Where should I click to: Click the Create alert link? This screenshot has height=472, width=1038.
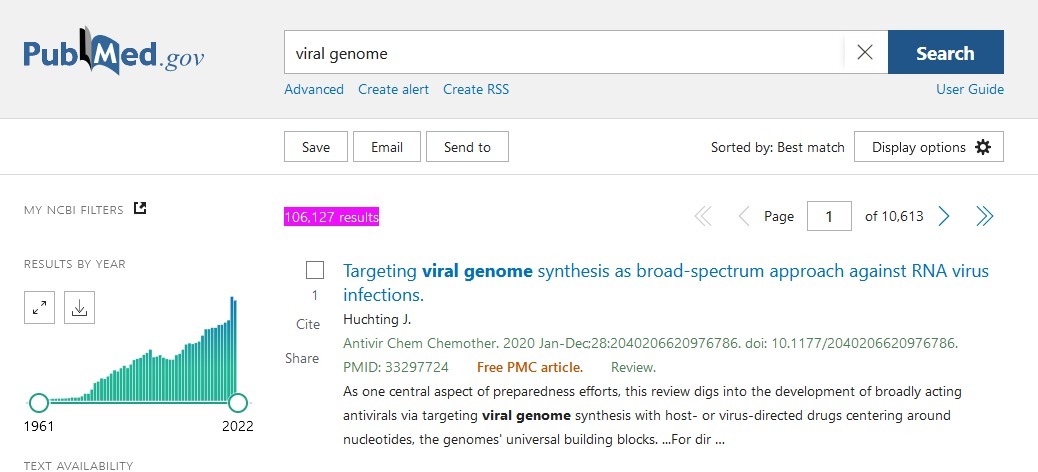[393, 89]
